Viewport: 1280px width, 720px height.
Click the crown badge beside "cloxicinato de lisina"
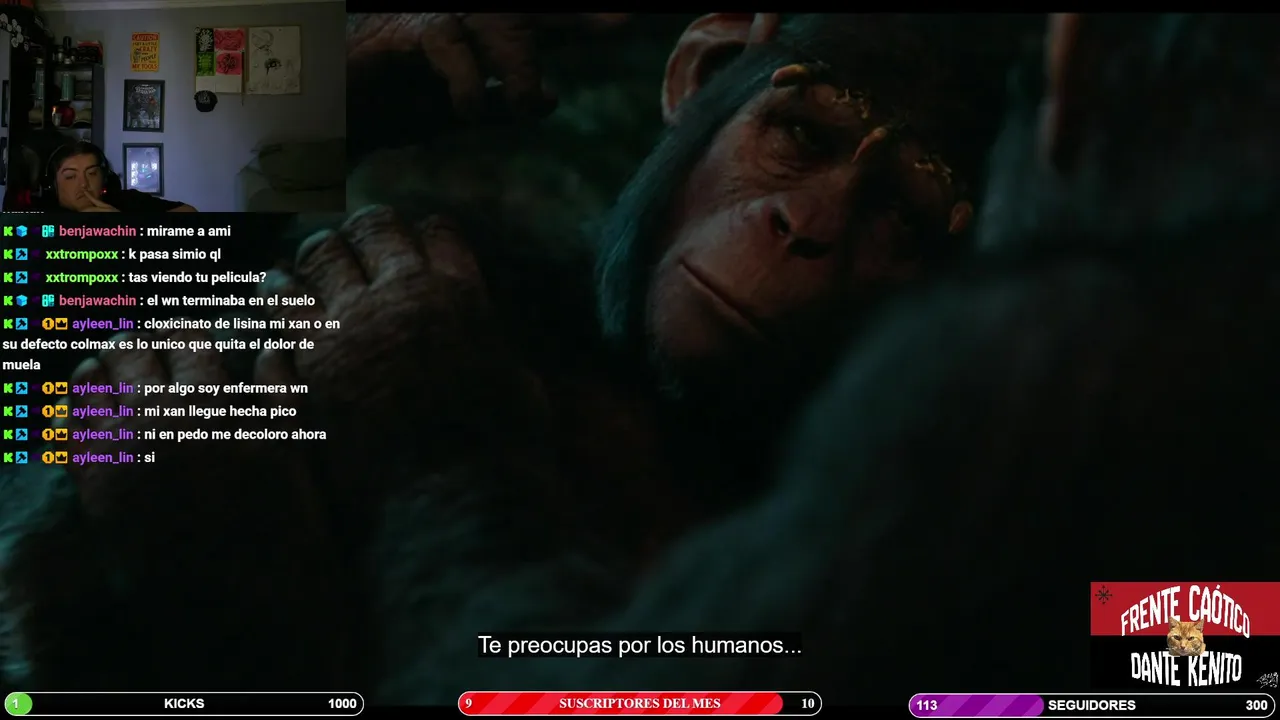pos(61,324)
